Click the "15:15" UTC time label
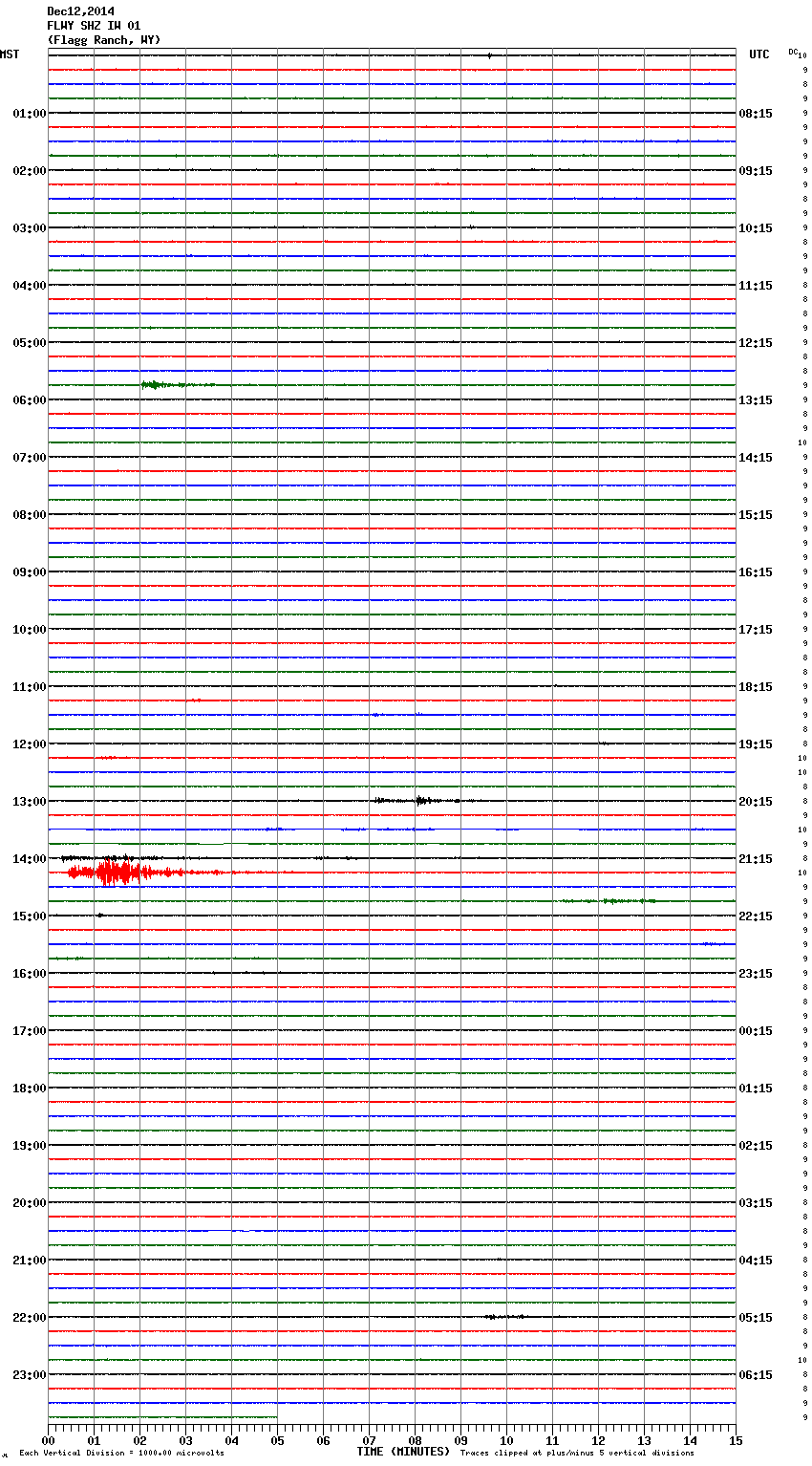The image size is (812, 1466). [756, 515]
